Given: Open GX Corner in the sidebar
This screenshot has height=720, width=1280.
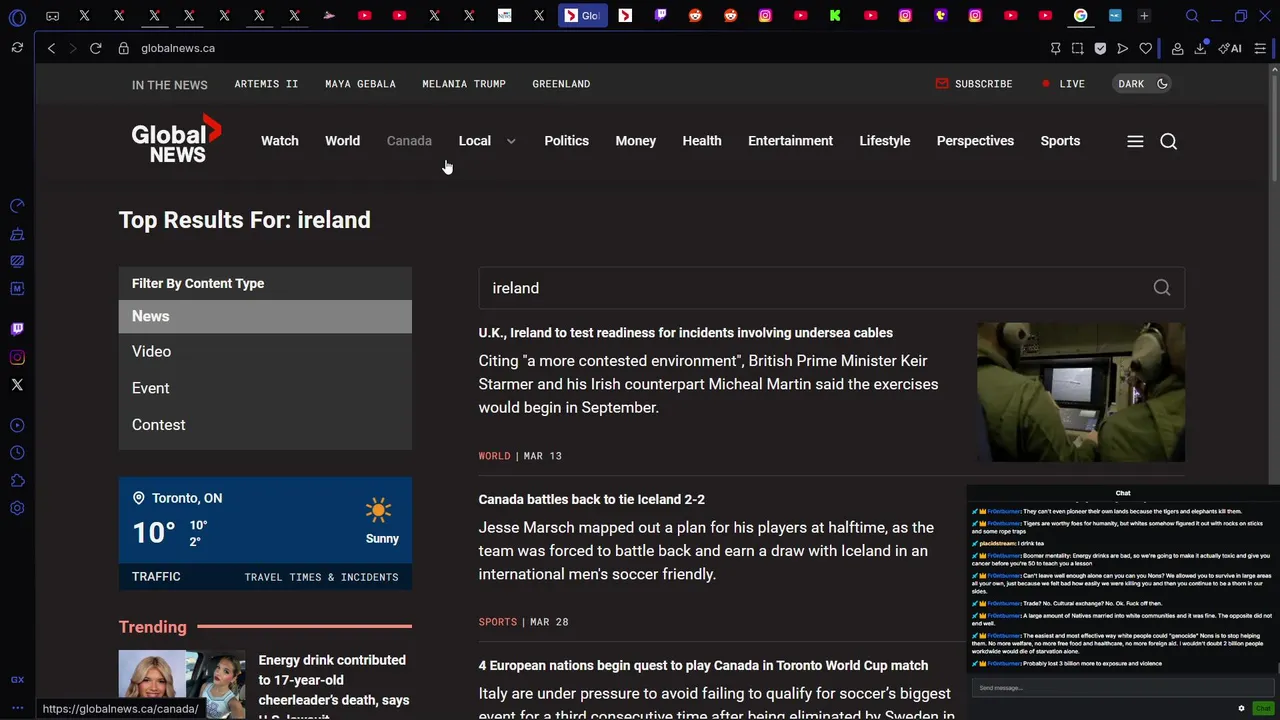Looking at the screenshot, I should [17, 679].
